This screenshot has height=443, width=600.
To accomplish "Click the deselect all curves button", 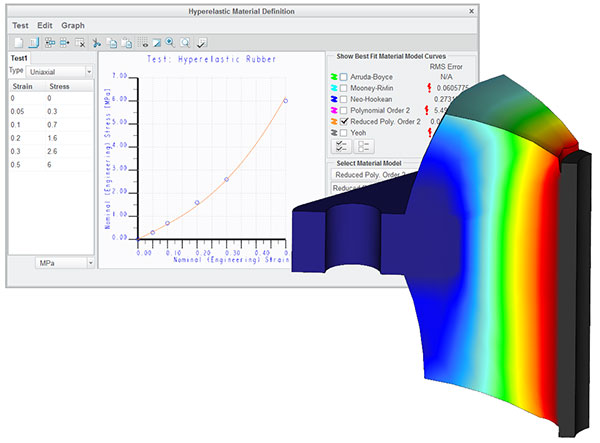I will (364, 146).
